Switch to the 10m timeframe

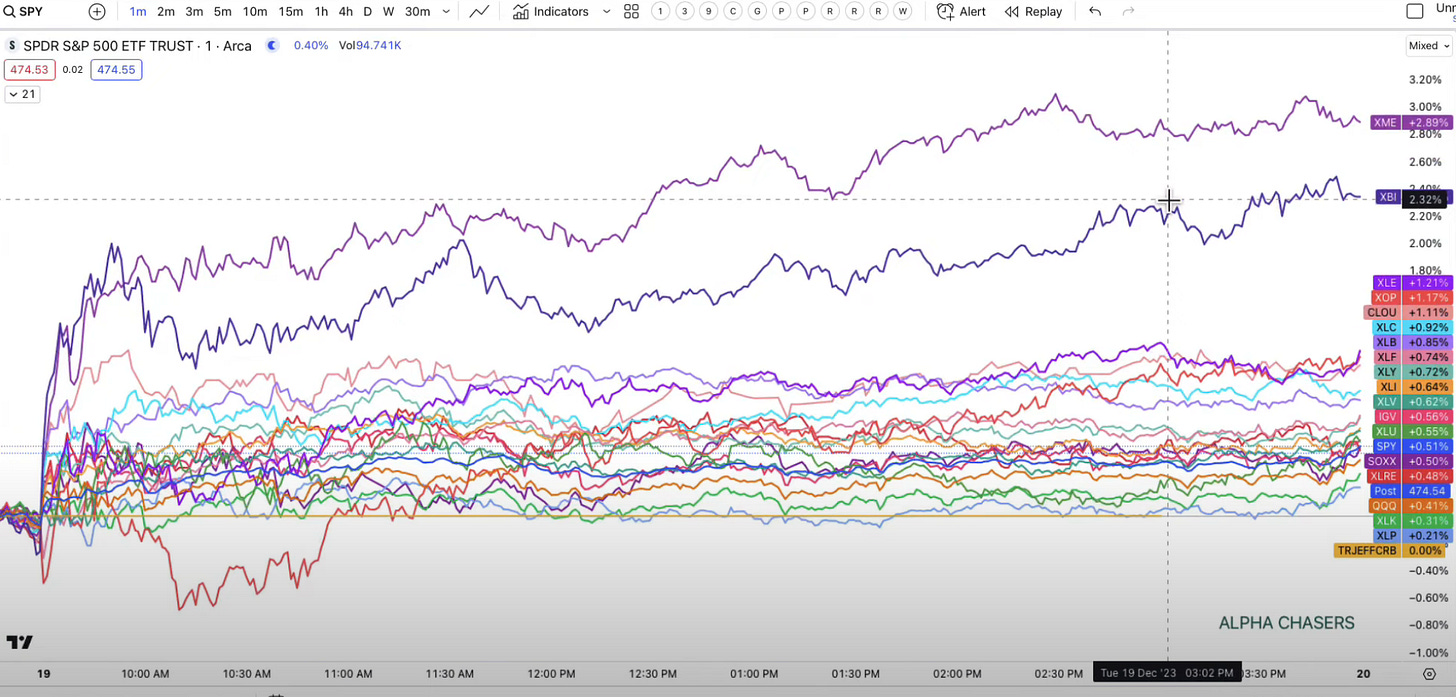click(255, 12)
